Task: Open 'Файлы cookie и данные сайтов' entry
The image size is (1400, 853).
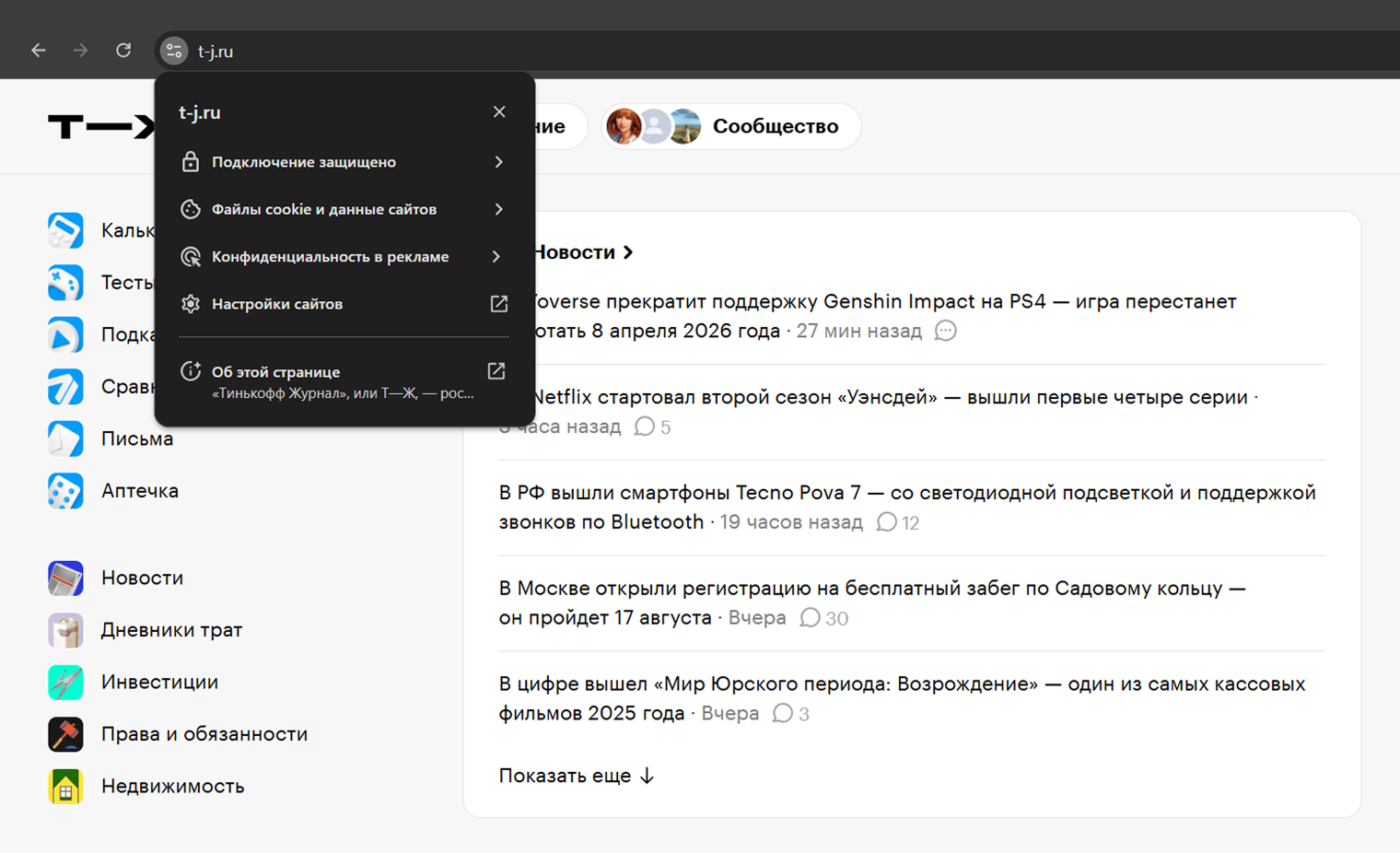Action: [344, 209]
